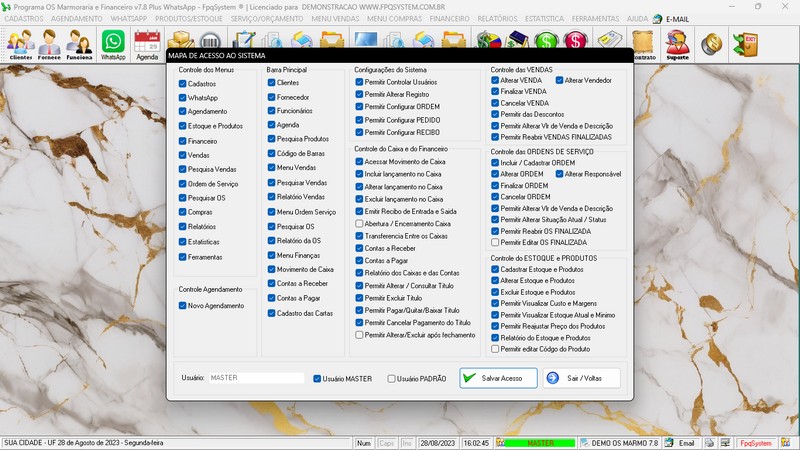This screenshot has width=800, height=450.
Task: Uncheck the Código de Barras checkbox
Action: pyautogui.click(x=271, y=153)
